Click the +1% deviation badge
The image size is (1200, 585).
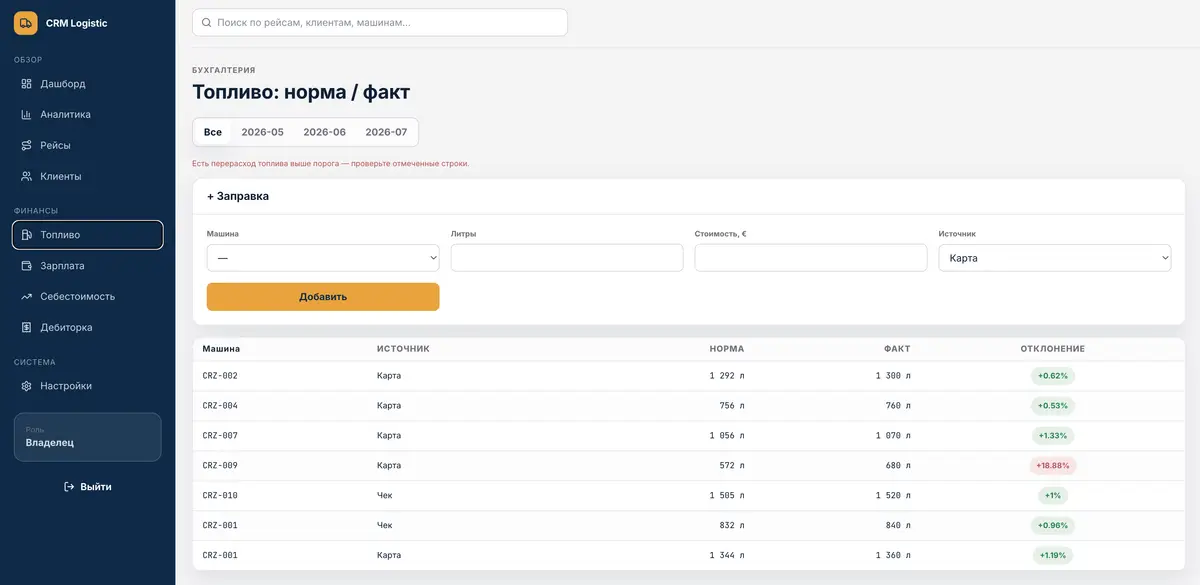[1053, 496]
